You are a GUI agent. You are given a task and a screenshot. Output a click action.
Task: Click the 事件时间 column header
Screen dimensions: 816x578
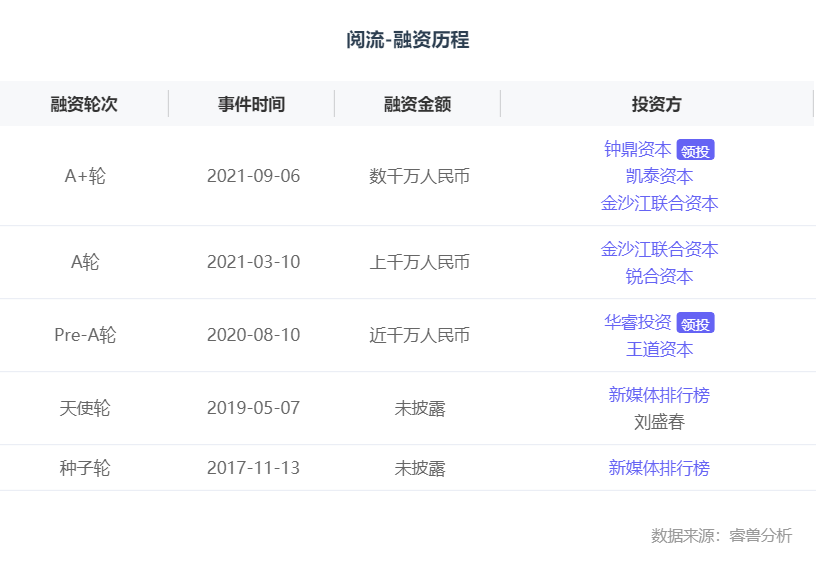[251, 104]
